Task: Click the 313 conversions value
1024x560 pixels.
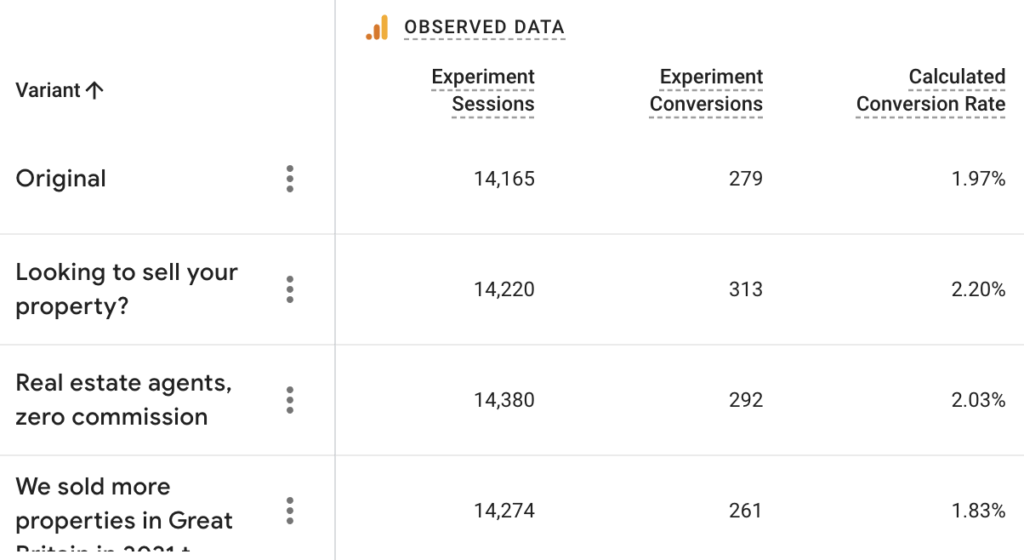Action: [x=746, y=289]
